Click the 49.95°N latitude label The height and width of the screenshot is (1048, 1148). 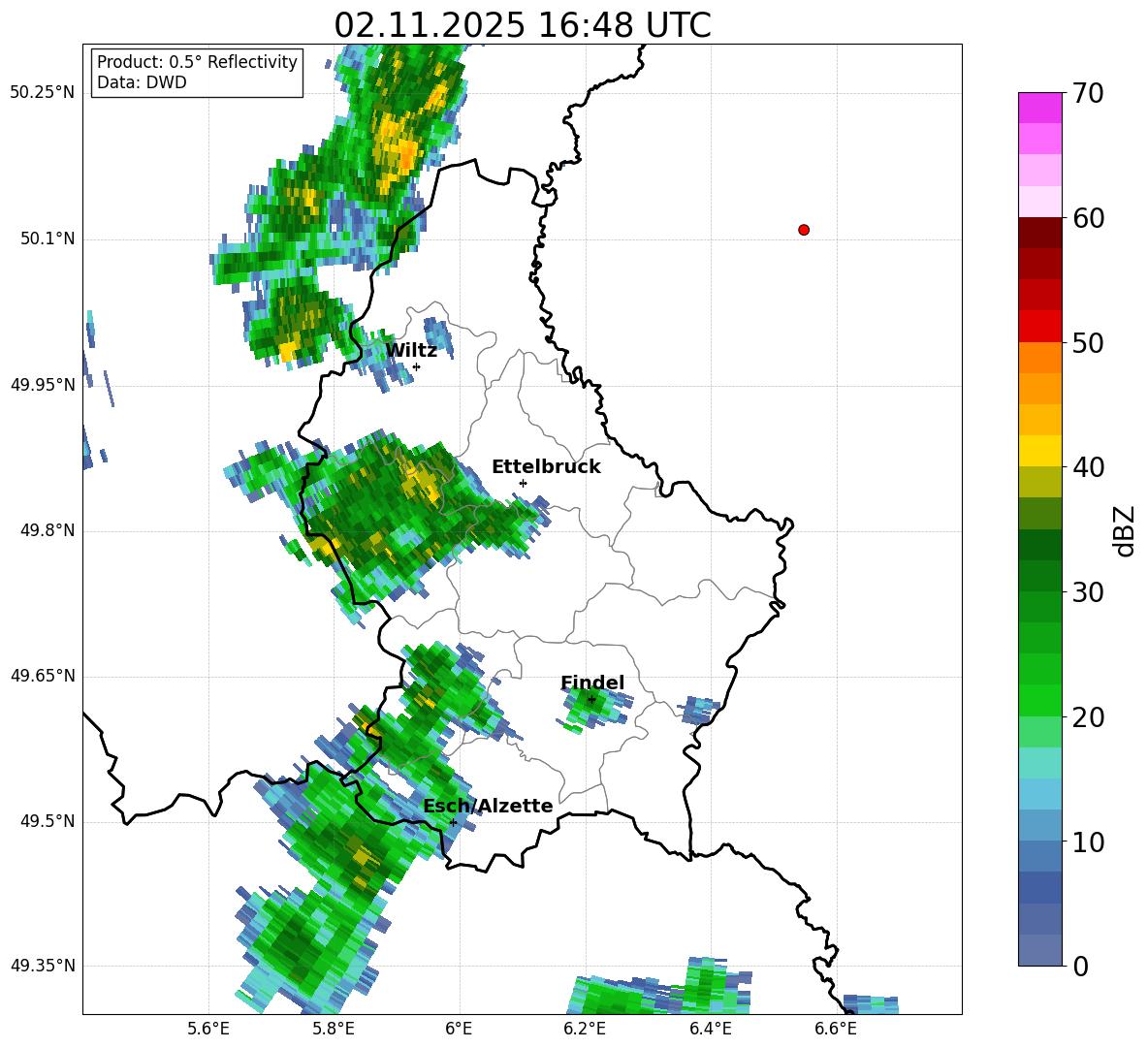click(43, 385)
